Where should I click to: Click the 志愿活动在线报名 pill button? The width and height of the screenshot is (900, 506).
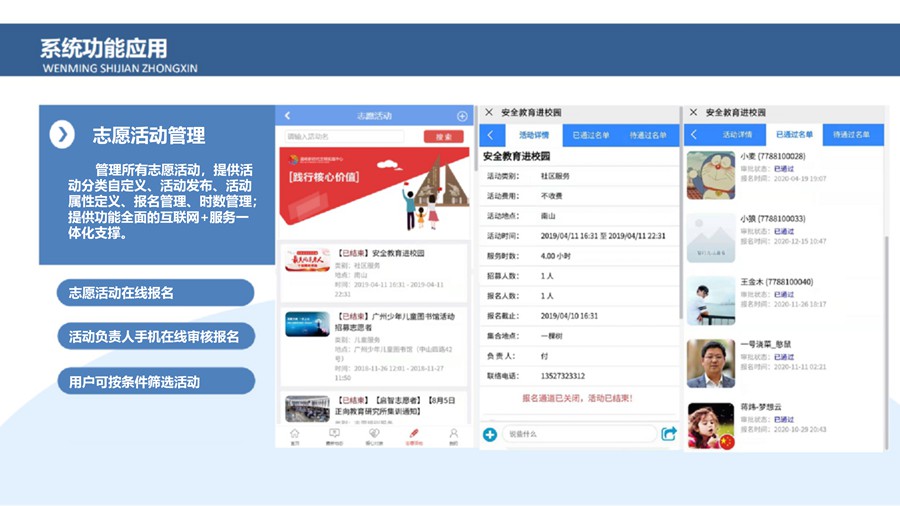pyautogui.click(x=155, y=293)
